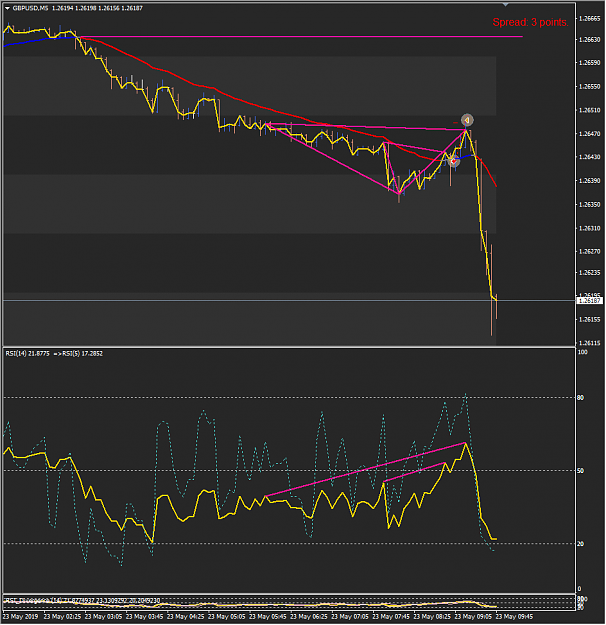Click the '23 May 07:45' time label

(x=391, y=617)
